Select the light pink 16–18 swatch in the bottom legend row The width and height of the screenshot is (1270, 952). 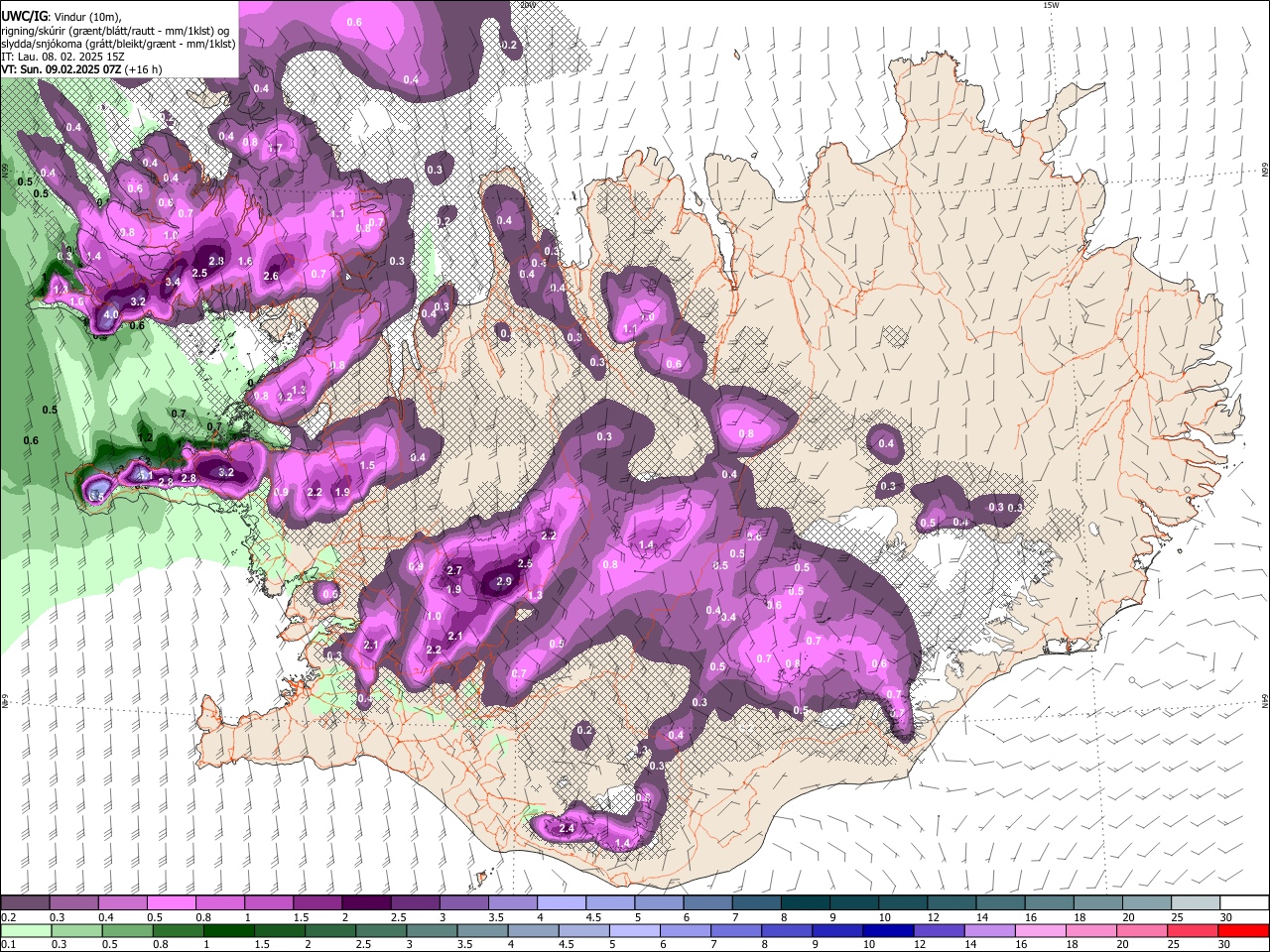1041,930
